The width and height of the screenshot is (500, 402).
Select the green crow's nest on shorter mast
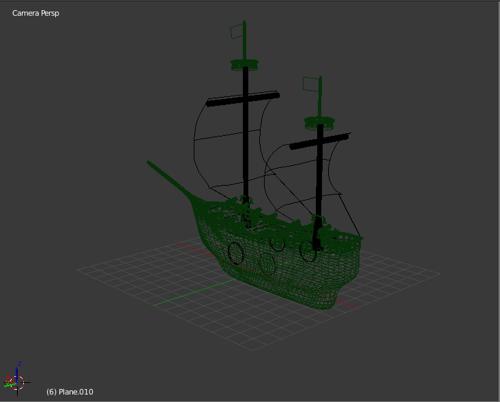click(x=320, y=122)
